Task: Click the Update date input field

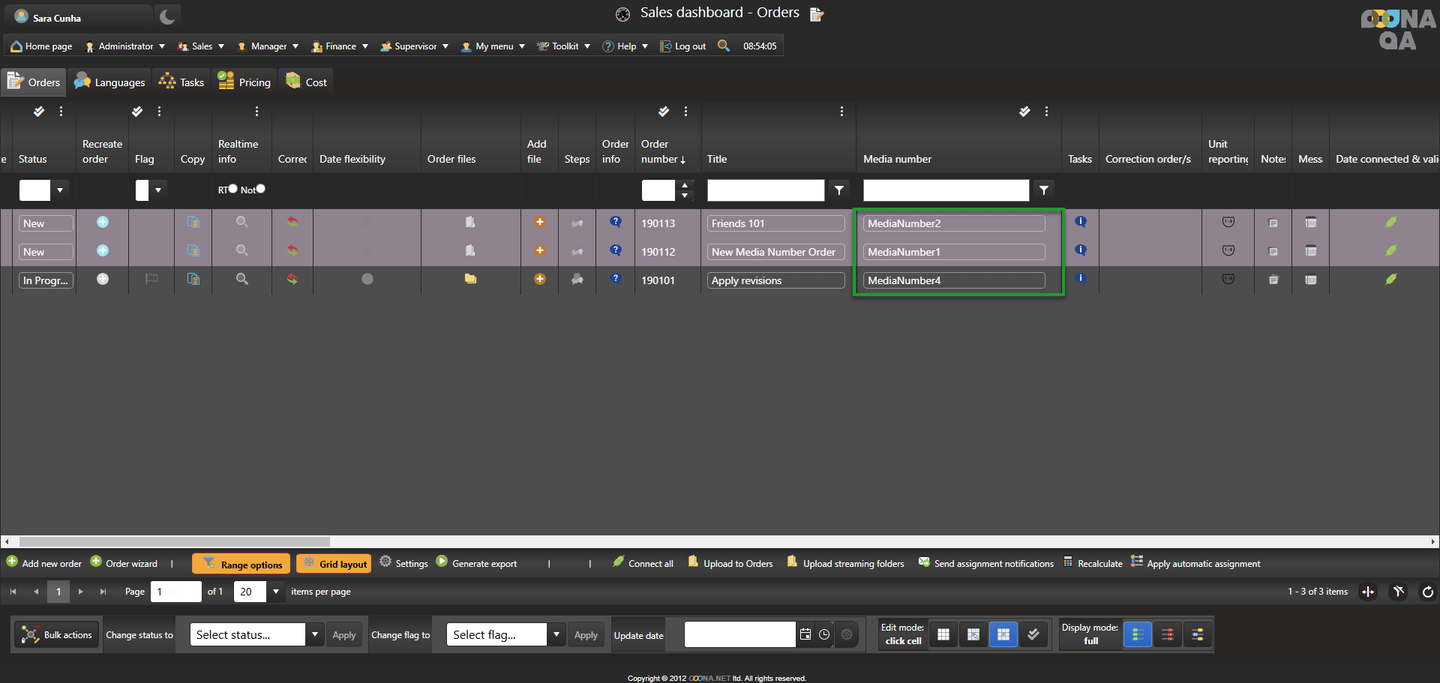Action: coord(740,635)
